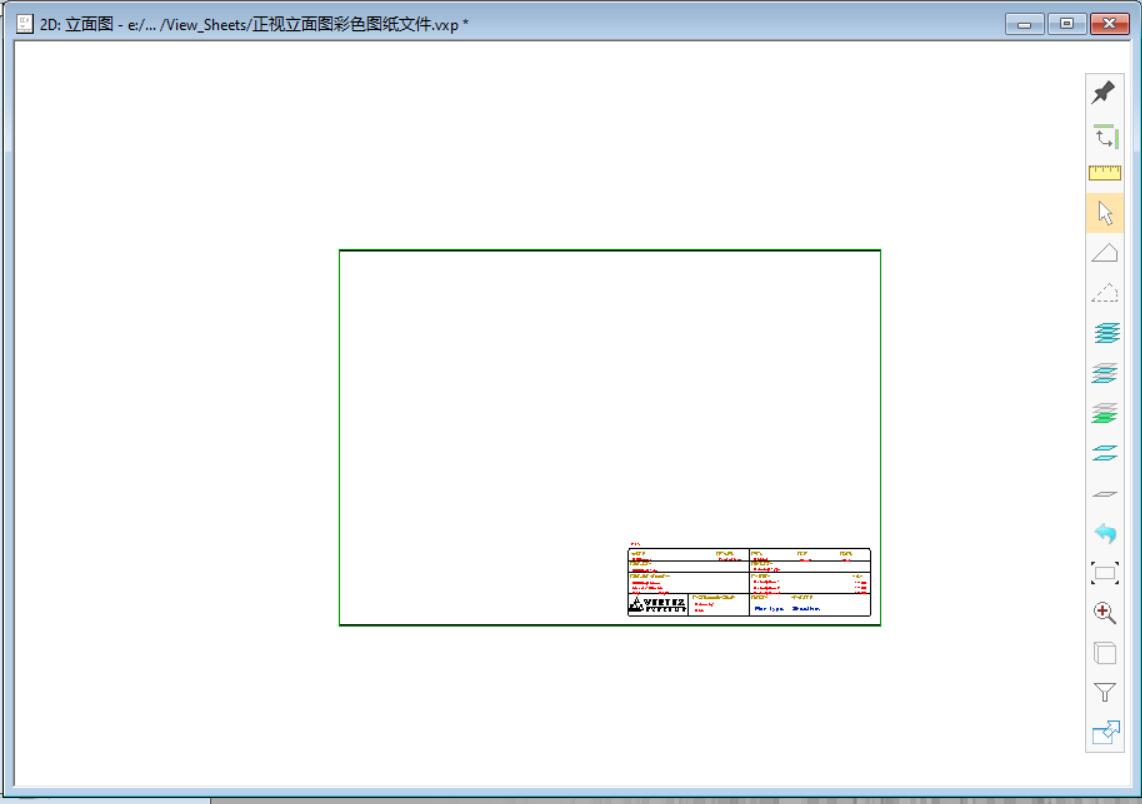
Task: Click the overlapping gray squares icon
Action: click(1104, 653)
